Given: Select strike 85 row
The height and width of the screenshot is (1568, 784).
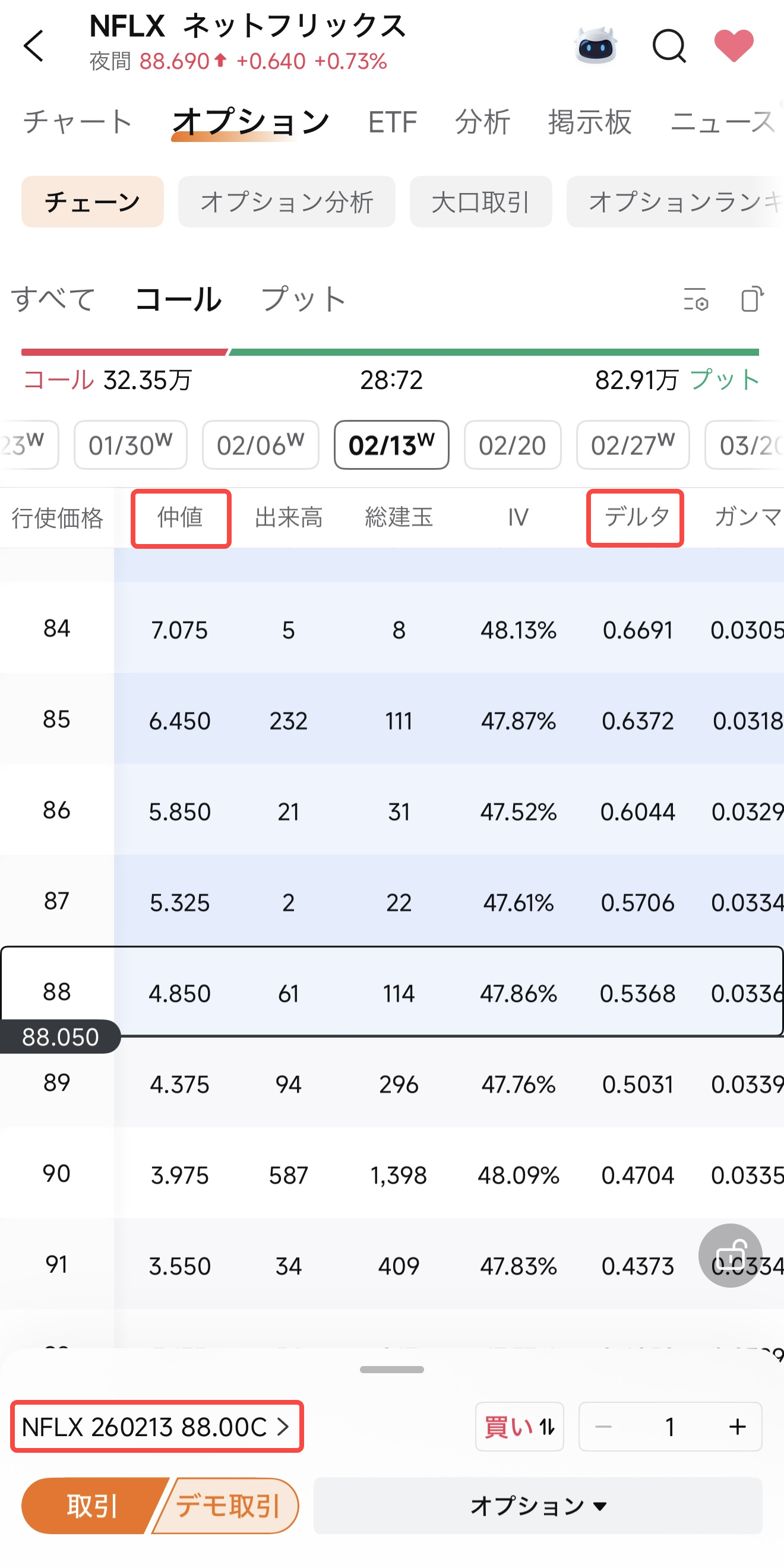Looking at the screenshot, I should [x=392, y=719].
